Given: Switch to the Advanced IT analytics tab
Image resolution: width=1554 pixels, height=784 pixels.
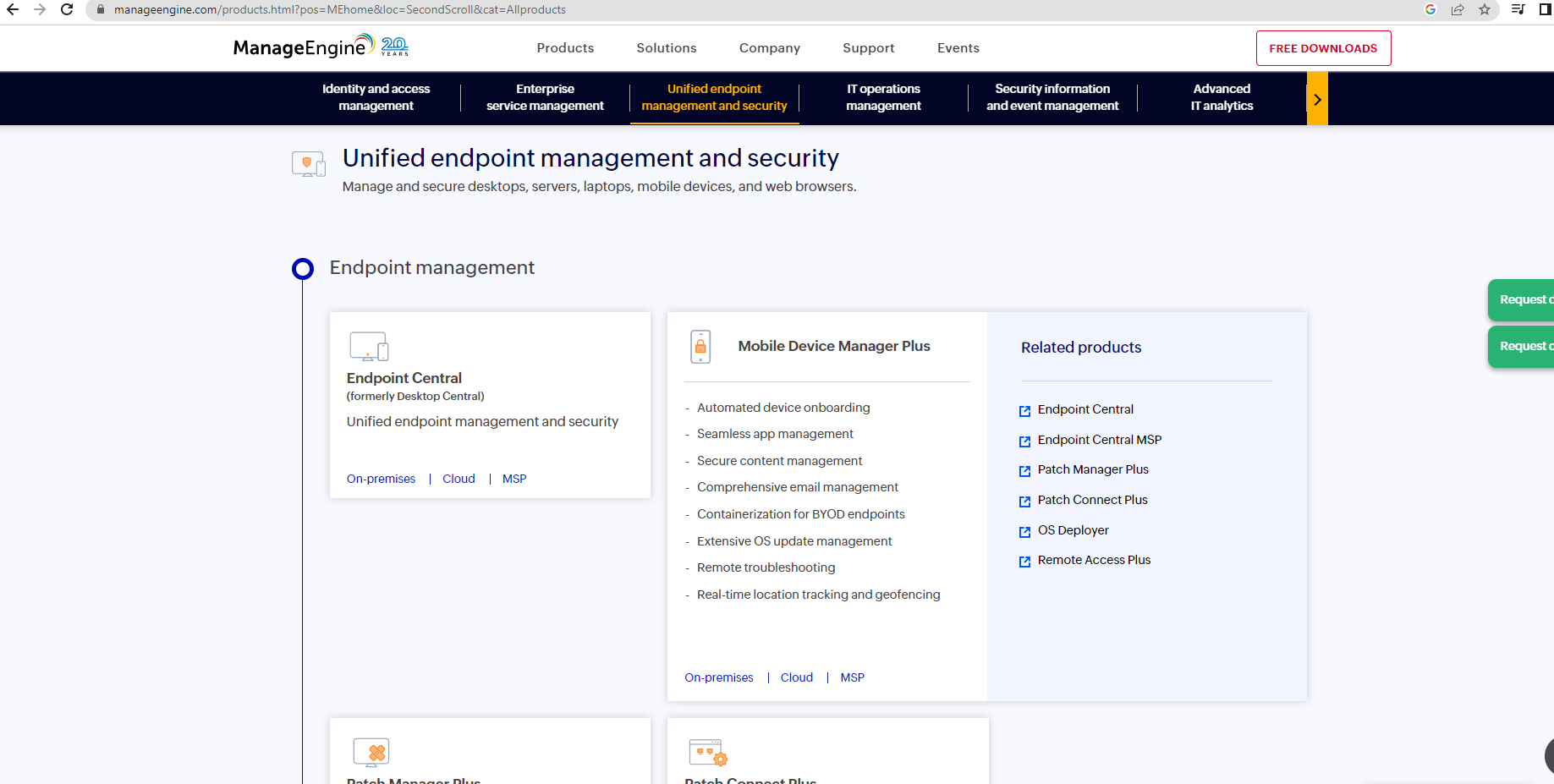Looking at the screenshot, I should click(x=1222, y=97).
